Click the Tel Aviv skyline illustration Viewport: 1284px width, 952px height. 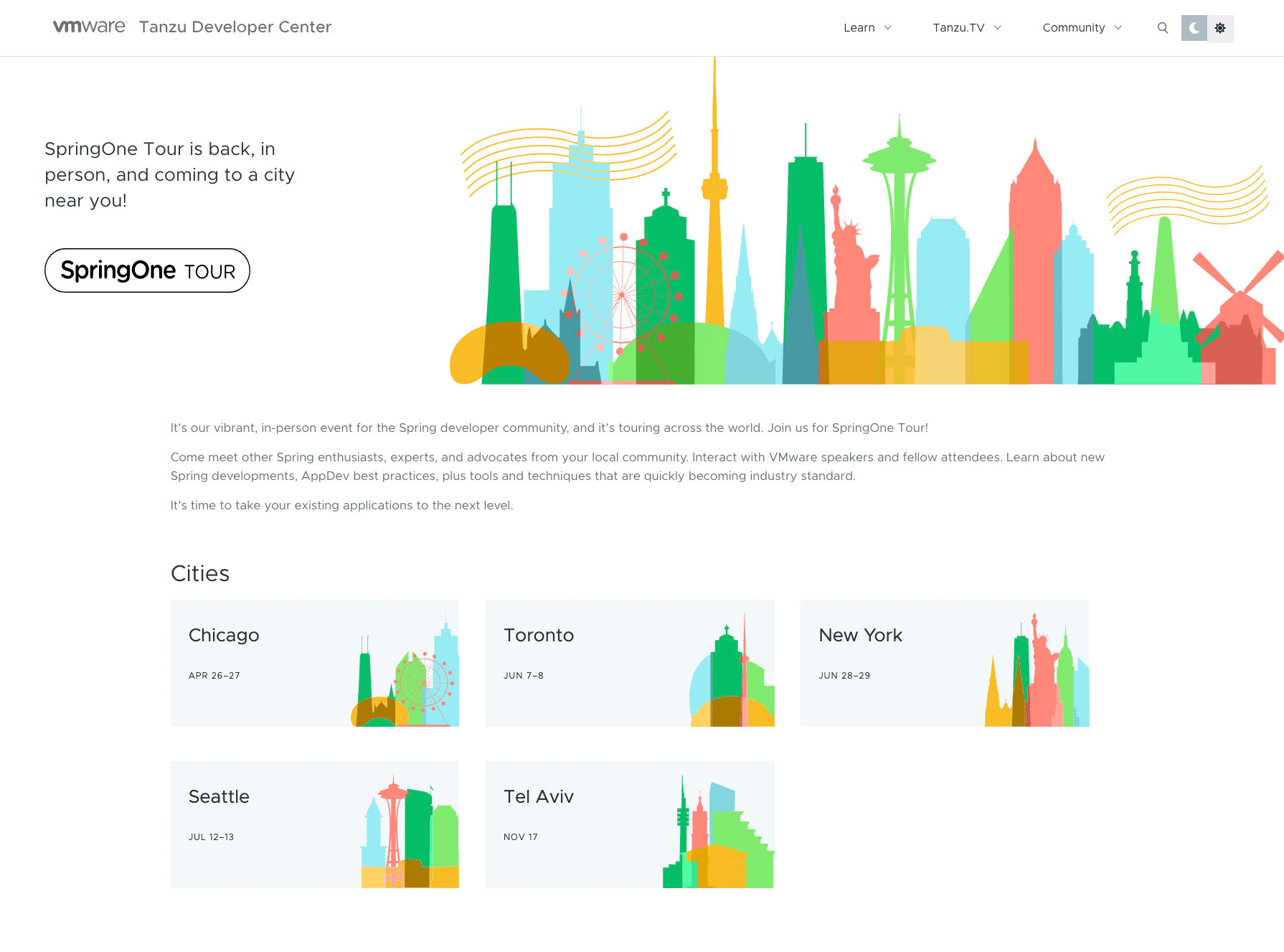[718, 832]
